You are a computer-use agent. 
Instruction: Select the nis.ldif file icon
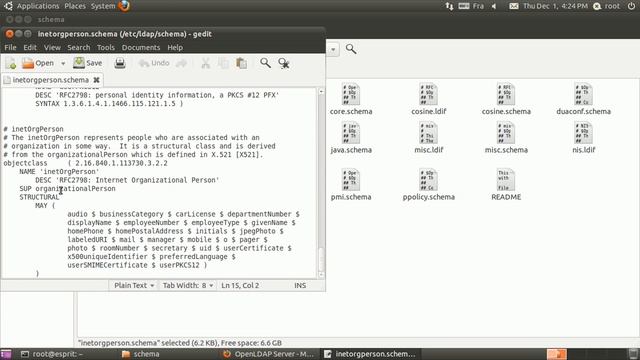583,133
